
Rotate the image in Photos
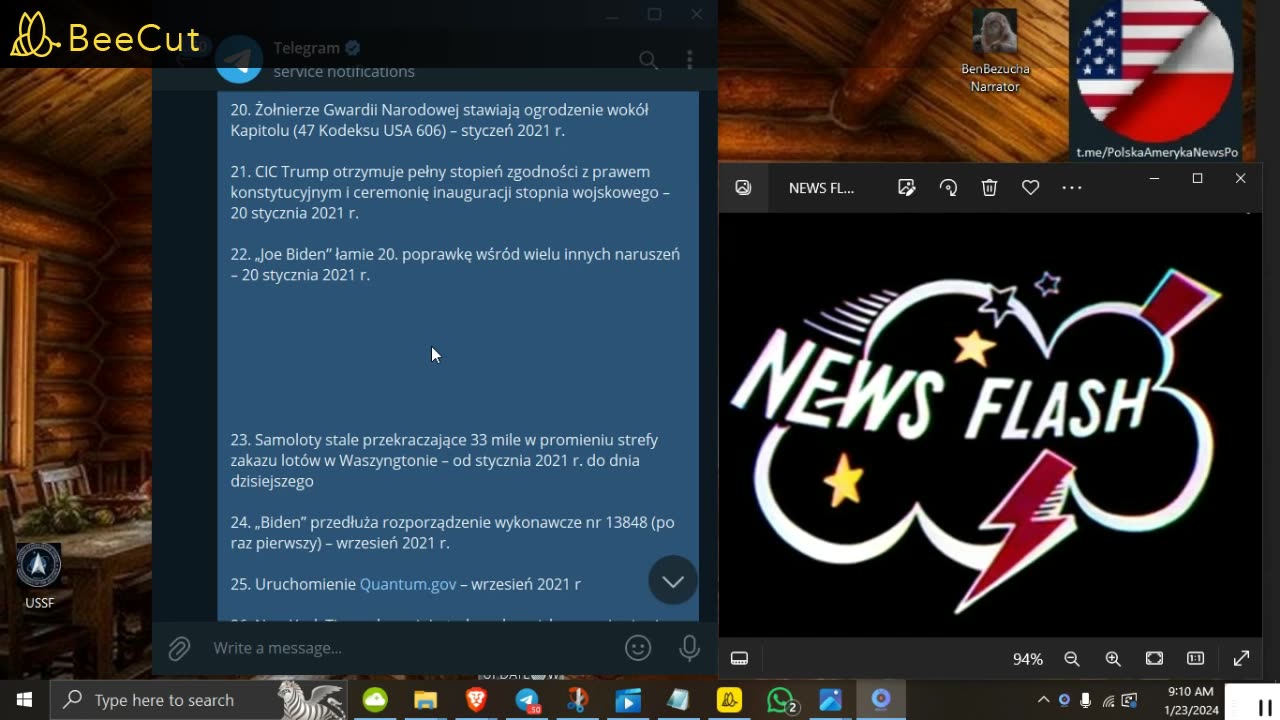click(948, 187)
